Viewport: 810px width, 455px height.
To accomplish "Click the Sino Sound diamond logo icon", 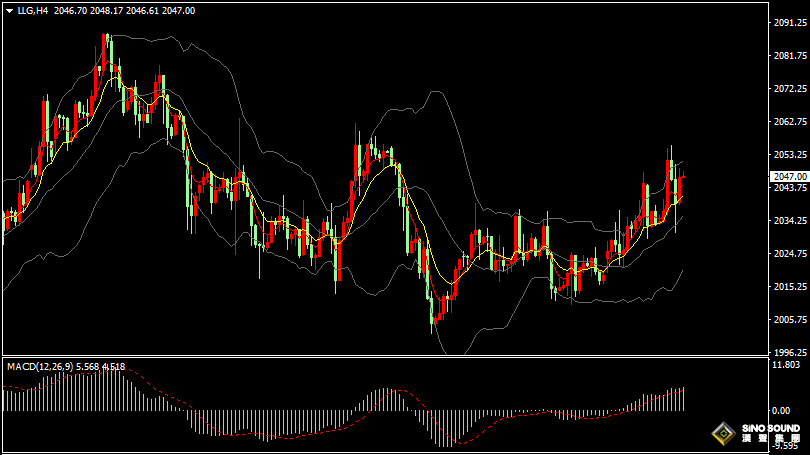I will pyautogui.click(x=723, y=434).
